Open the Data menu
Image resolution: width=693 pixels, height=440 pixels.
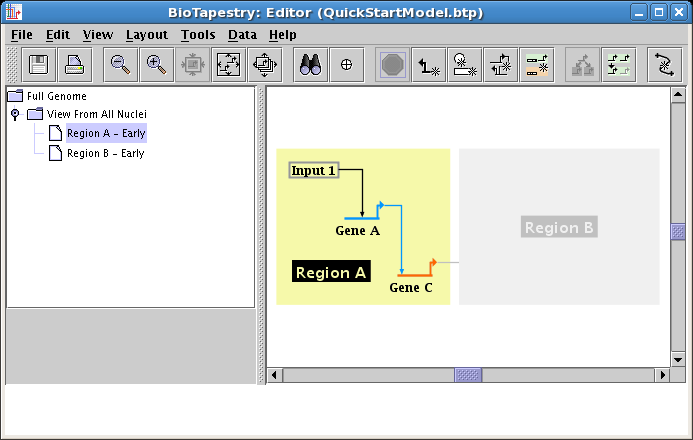pos(242,34)
